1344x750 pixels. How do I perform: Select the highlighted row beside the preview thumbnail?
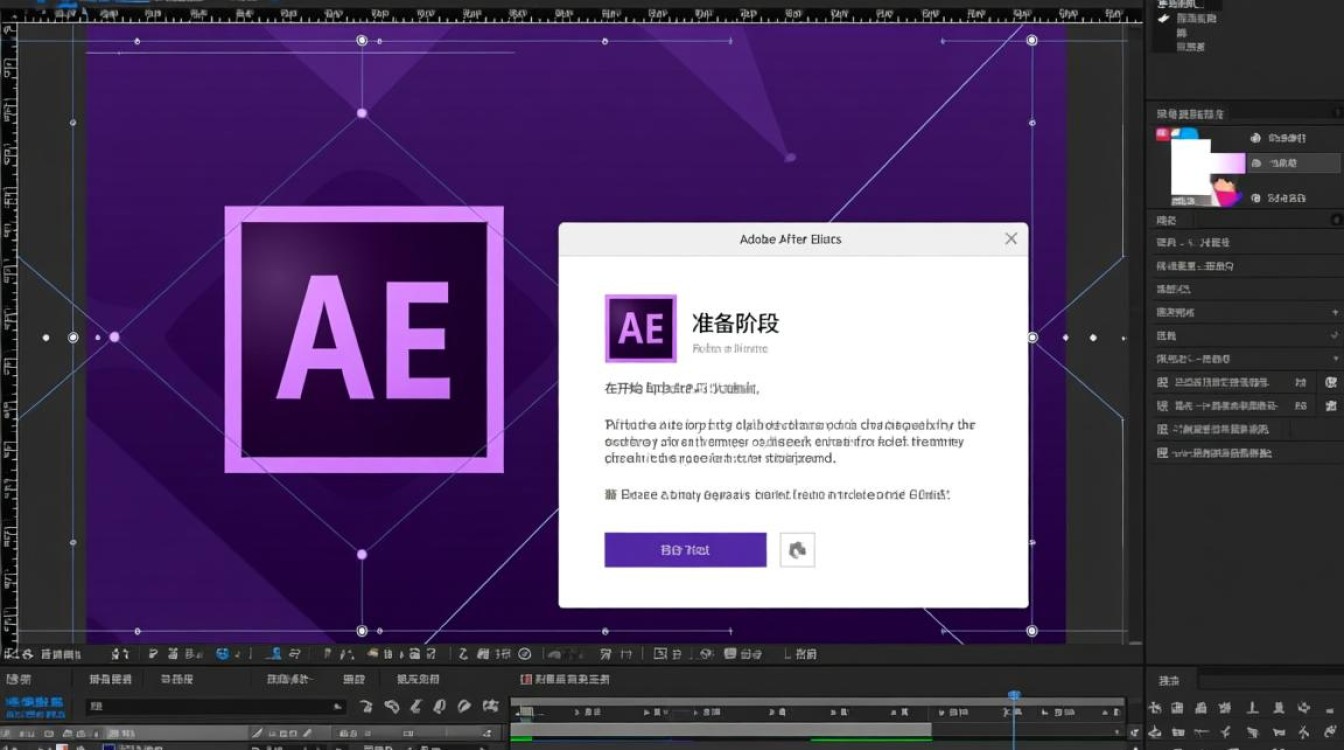1293,163
